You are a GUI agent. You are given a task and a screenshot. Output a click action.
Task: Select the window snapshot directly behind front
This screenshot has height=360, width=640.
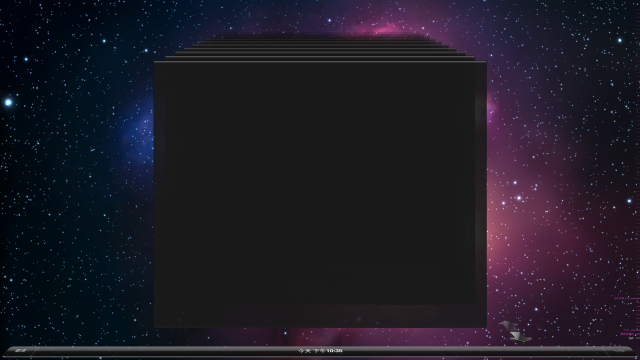click(x=320, y=58)
